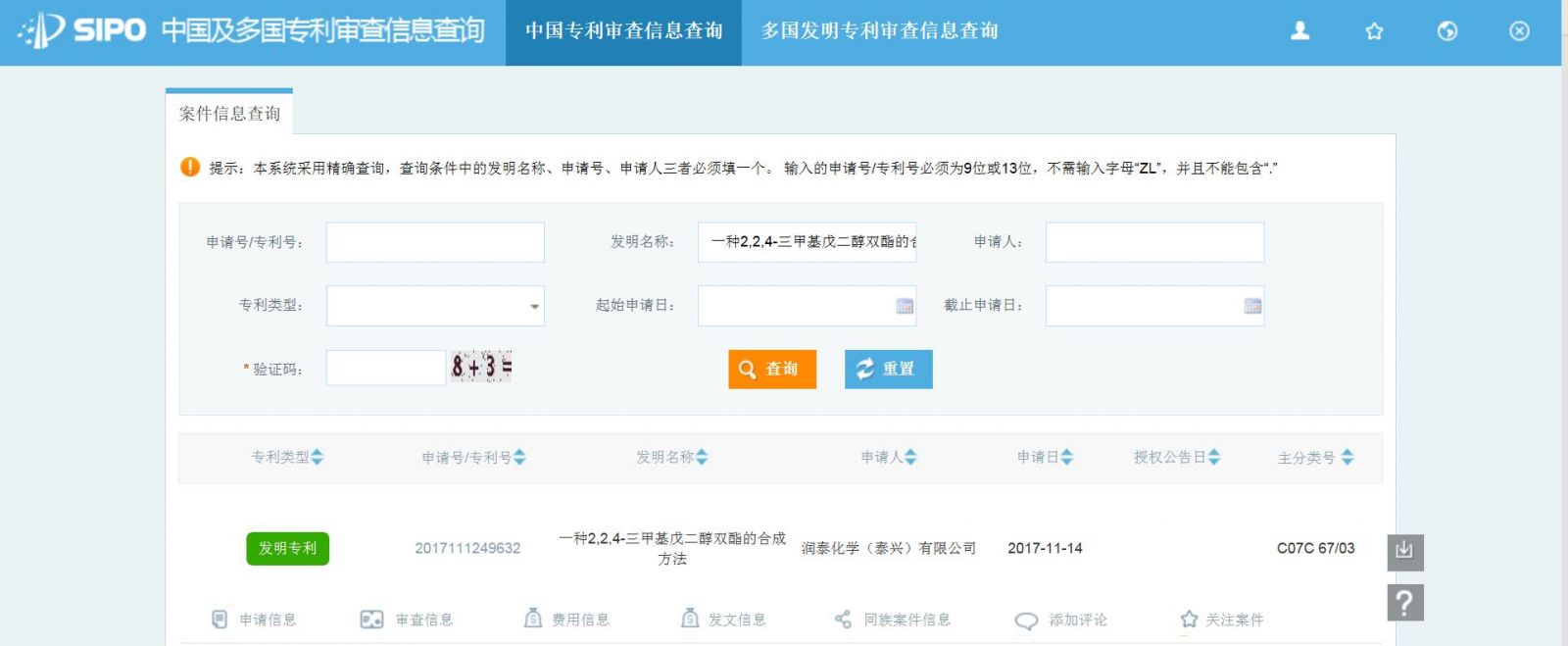Open 审查信息 for the patent result

click(x=407, y=620)
